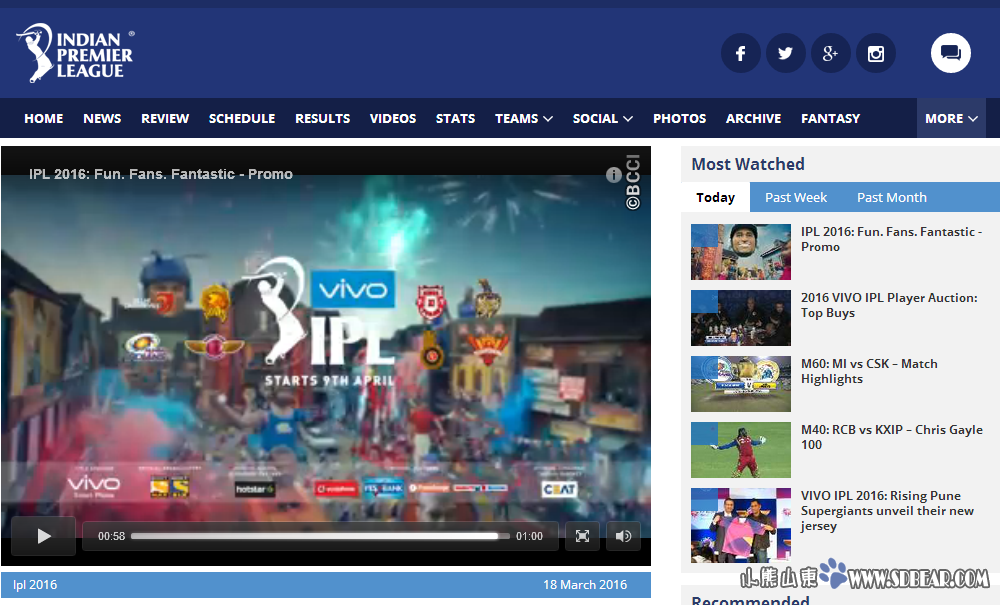Open the RESULTS page

pyautogui.click(x=323, y=119)
